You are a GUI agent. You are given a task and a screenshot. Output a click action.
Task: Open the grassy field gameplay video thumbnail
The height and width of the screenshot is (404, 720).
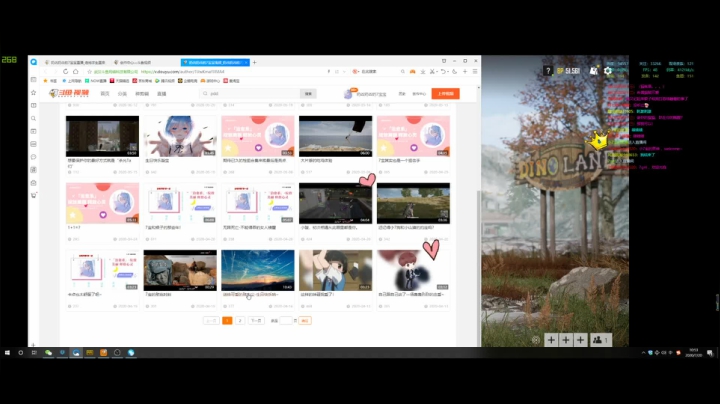pos(413,203)
